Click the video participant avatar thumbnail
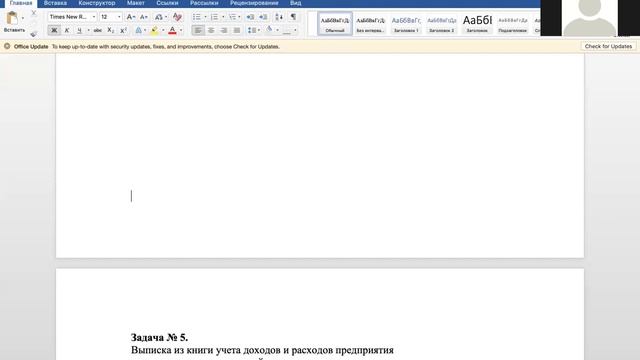Screen dimensions: 640x360 [590, 18]
